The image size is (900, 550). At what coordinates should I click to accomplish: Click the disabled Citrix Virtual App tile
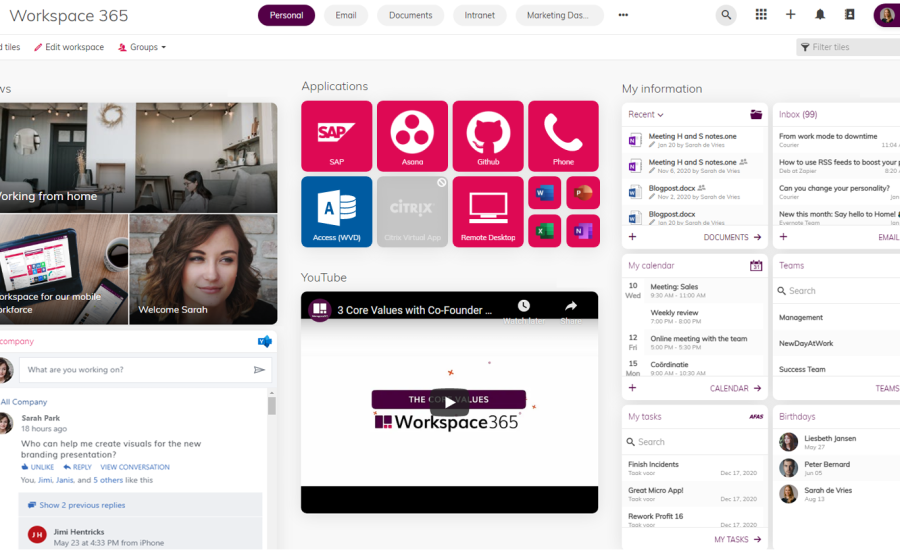pos(412,212)
